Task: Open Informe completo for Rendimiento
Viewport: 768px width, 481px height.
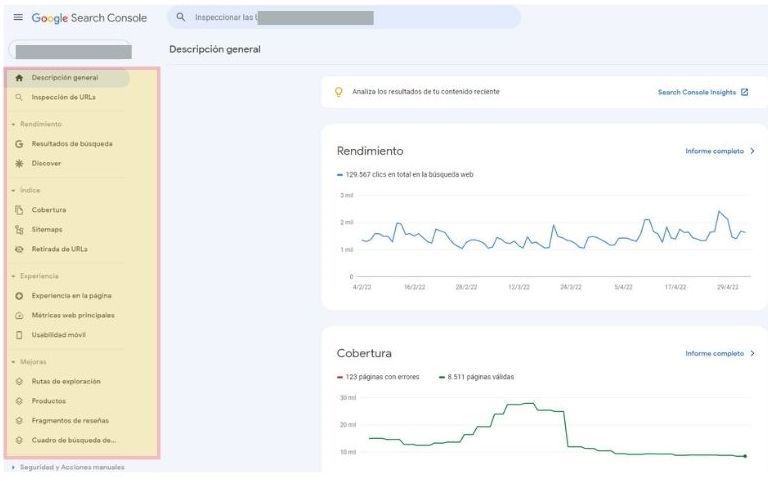Action: pyautogui.click(x=714, y=151)
